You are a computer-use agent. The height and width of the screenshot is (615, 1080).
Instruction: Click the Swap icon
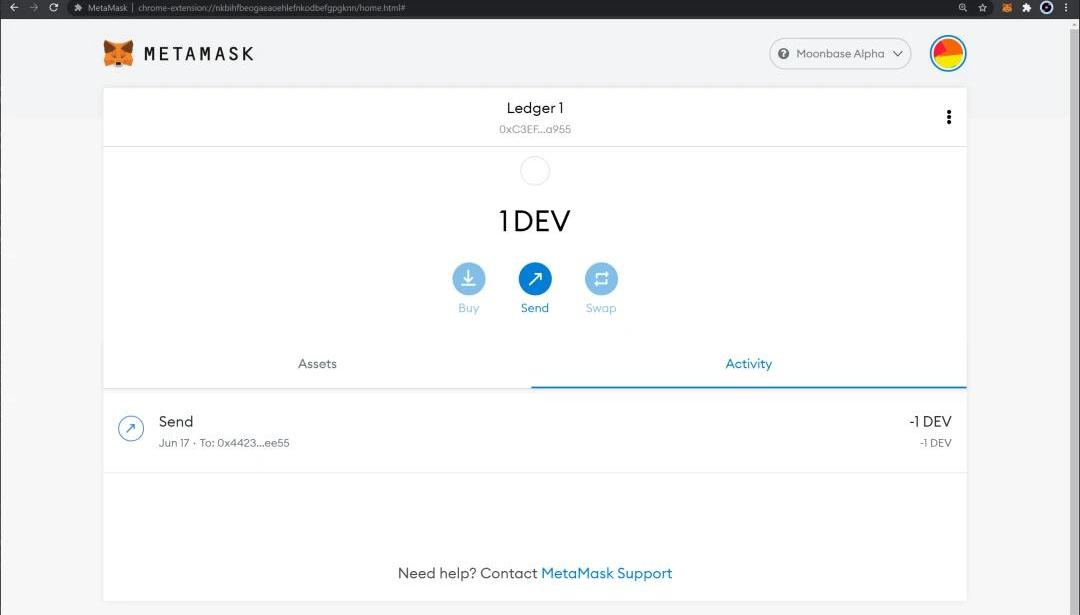pos(601,279)
